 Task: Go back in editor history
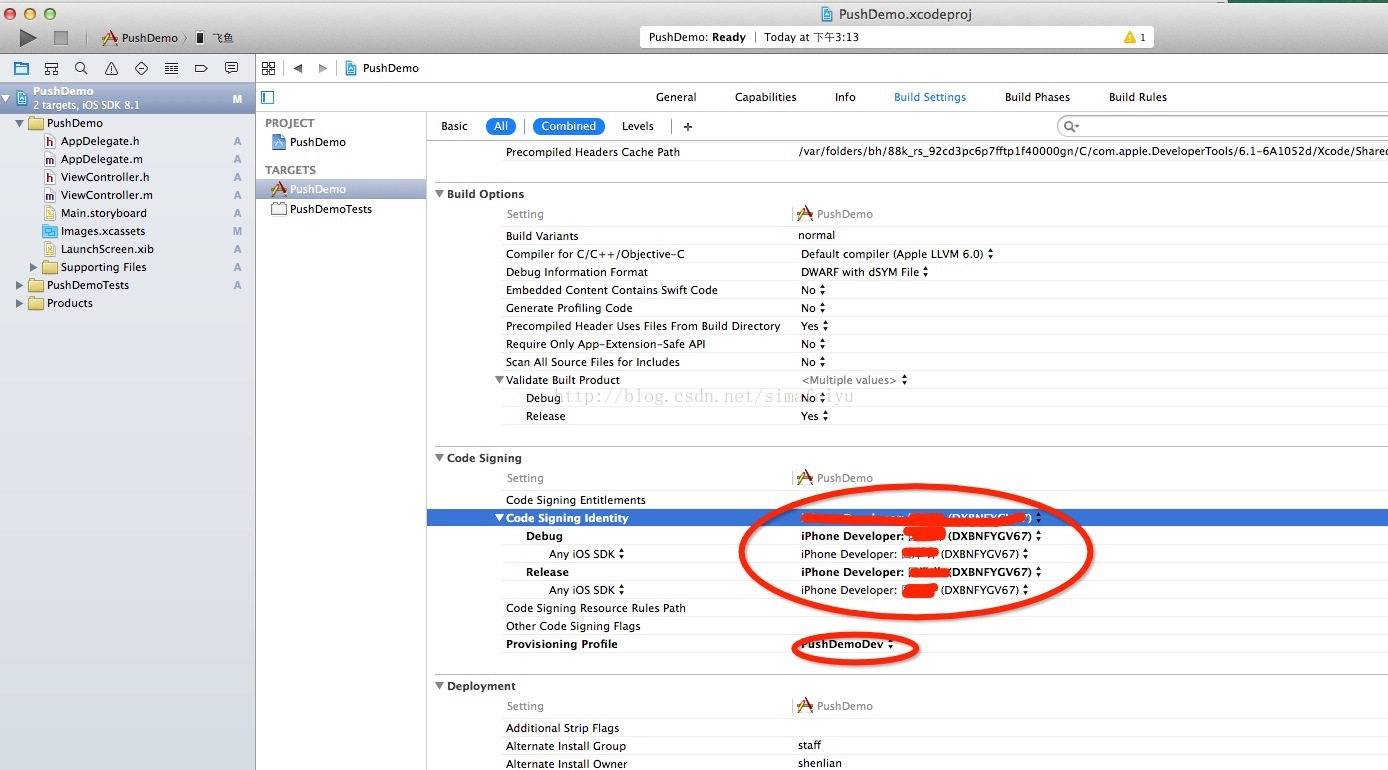(298, 68)
